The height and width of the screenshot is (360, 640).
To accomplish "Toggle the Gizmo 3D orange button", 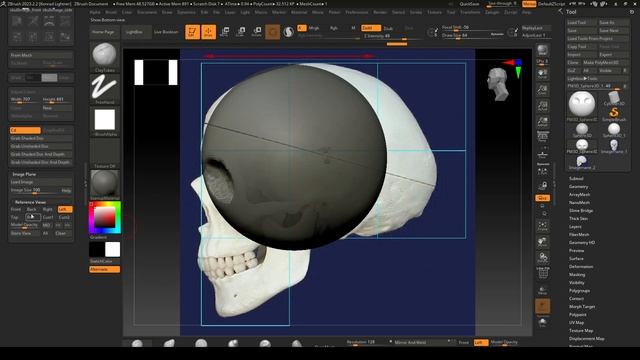I will tap(273, 32).
